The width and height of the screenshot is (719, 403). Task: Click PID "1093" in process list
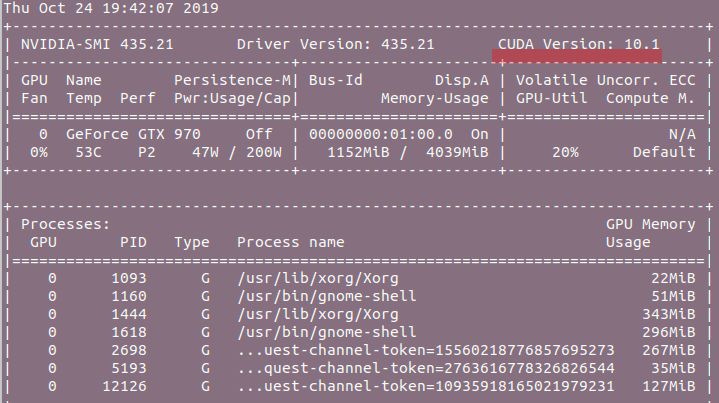point(129,278)
